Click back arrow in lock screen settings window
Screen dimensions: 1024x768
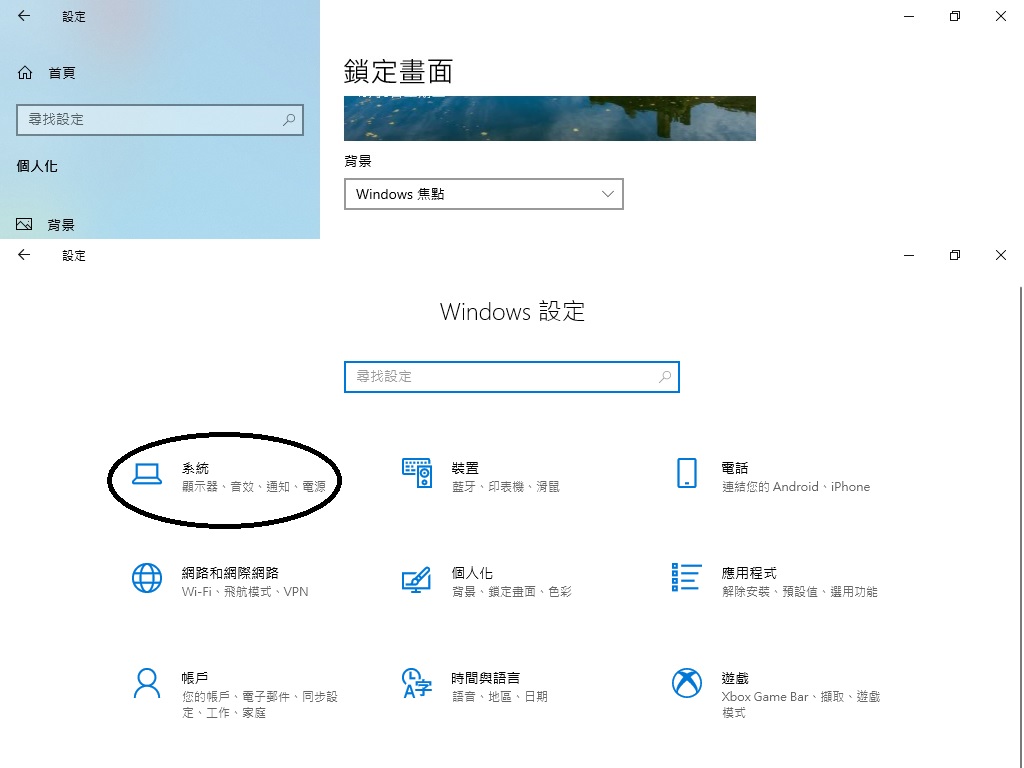[24, 16]
